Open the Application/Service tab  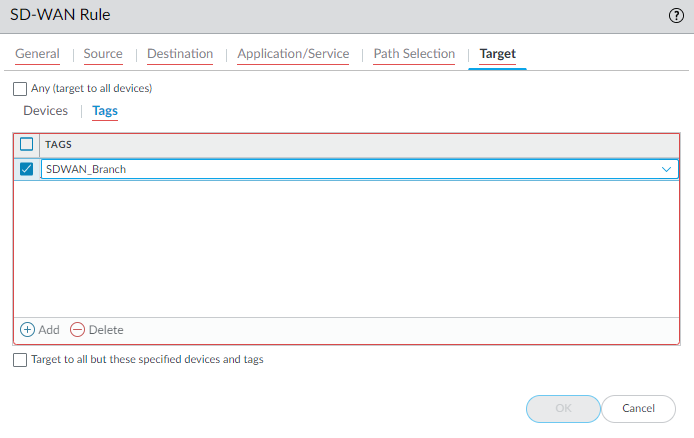click(293, 54)
